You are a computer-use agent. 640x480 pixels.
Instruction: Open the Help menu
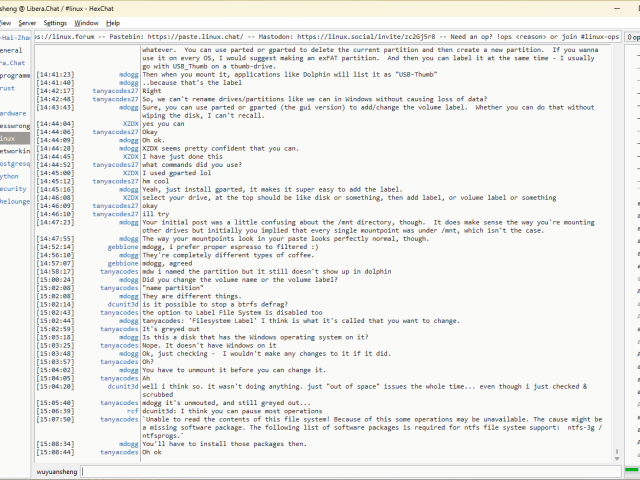113,22
